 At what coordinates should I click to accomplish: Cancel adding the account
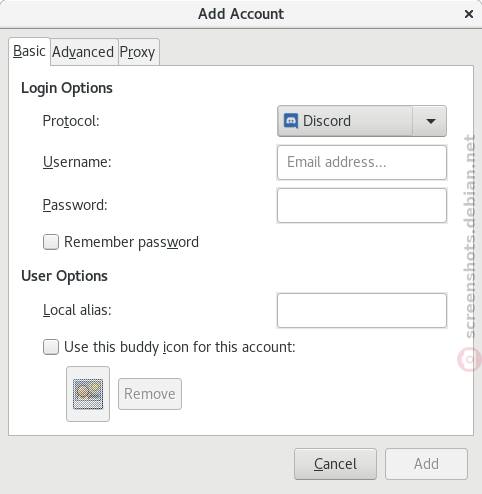pyautogui.click(x=335, y=464)
